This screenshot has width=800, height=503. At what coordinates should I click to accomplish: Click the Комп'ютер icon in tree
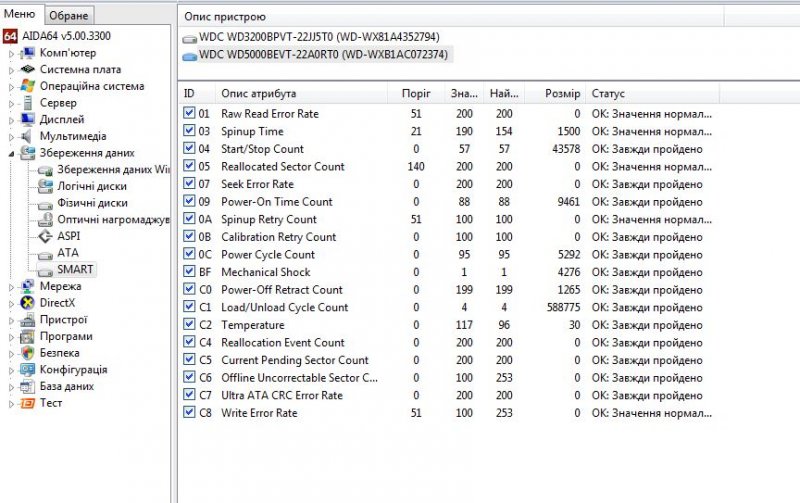tap(29, 53)
